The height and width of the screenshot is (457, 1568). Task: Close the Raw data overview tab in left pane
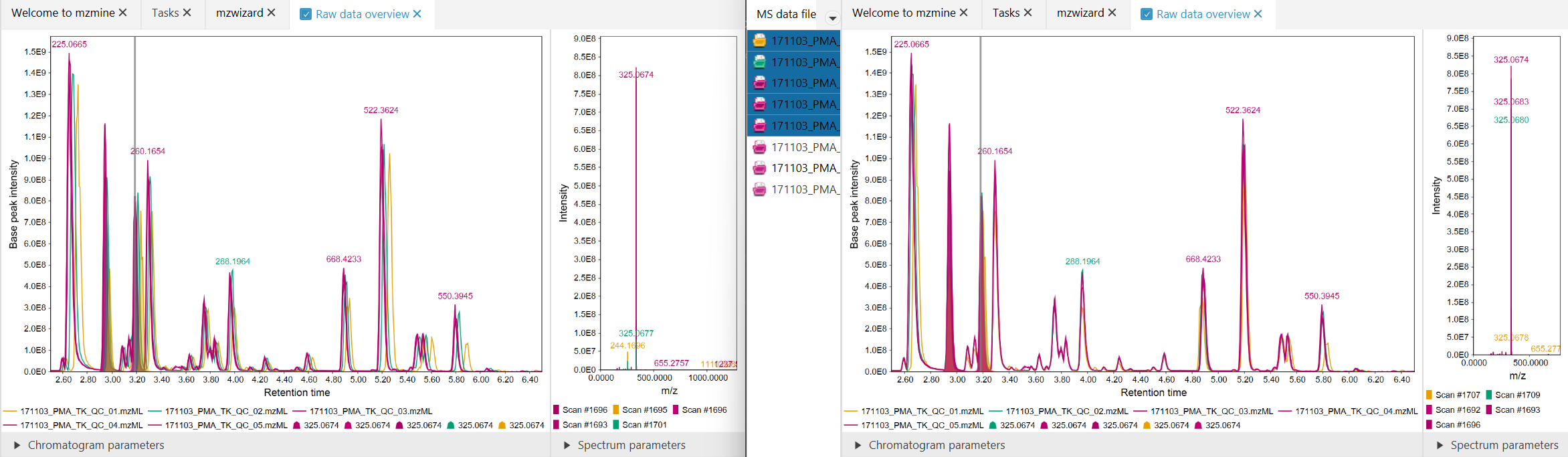click(417, 14)
